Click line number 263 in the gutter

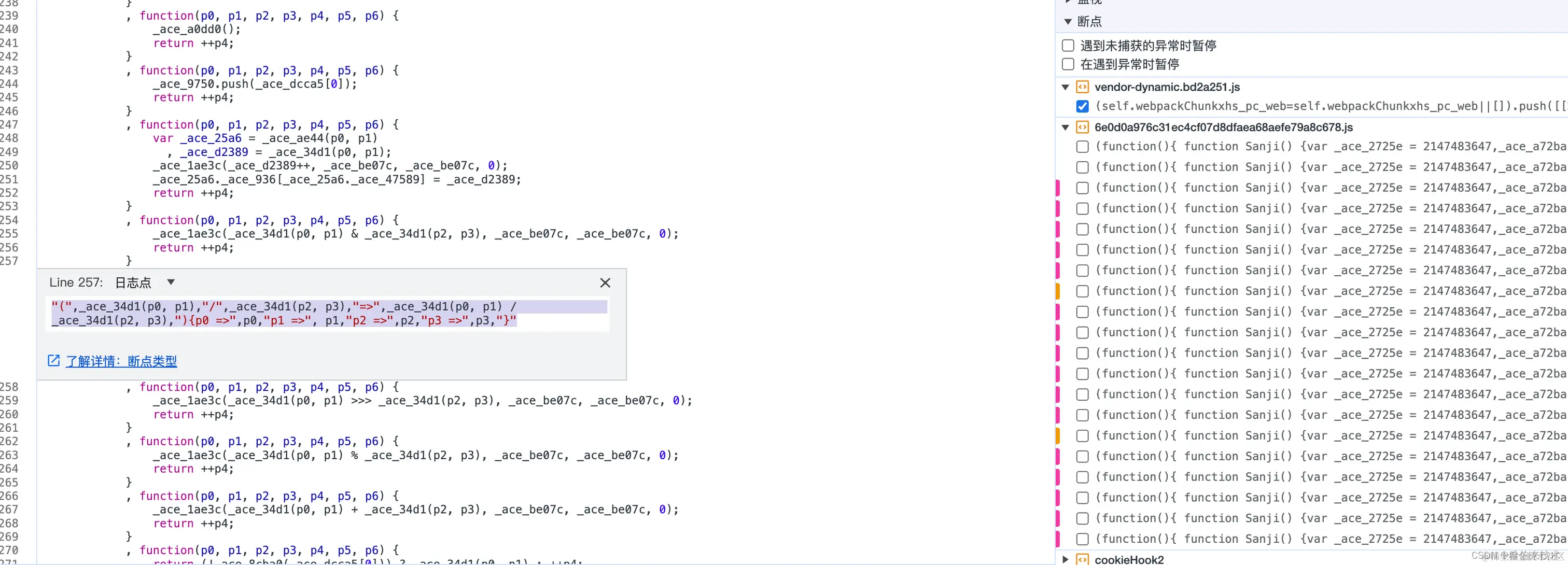coord(10,455)
